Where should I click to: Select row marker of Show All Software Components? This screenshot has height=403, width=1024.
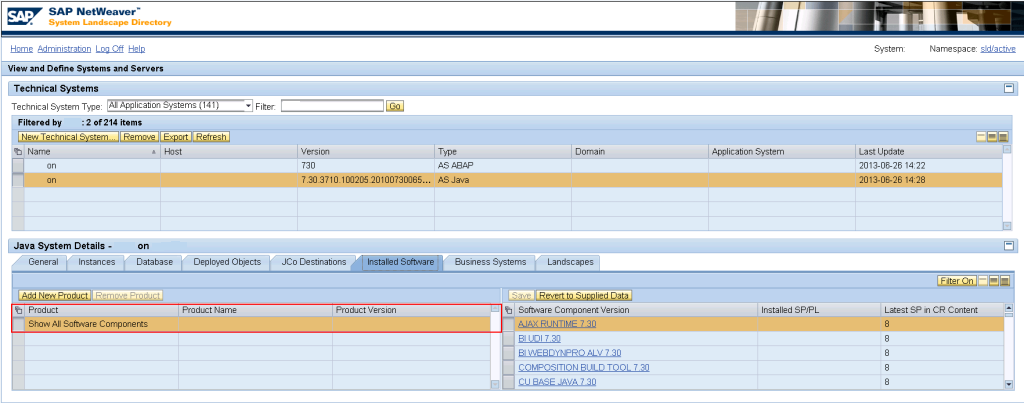pos(18,324)
